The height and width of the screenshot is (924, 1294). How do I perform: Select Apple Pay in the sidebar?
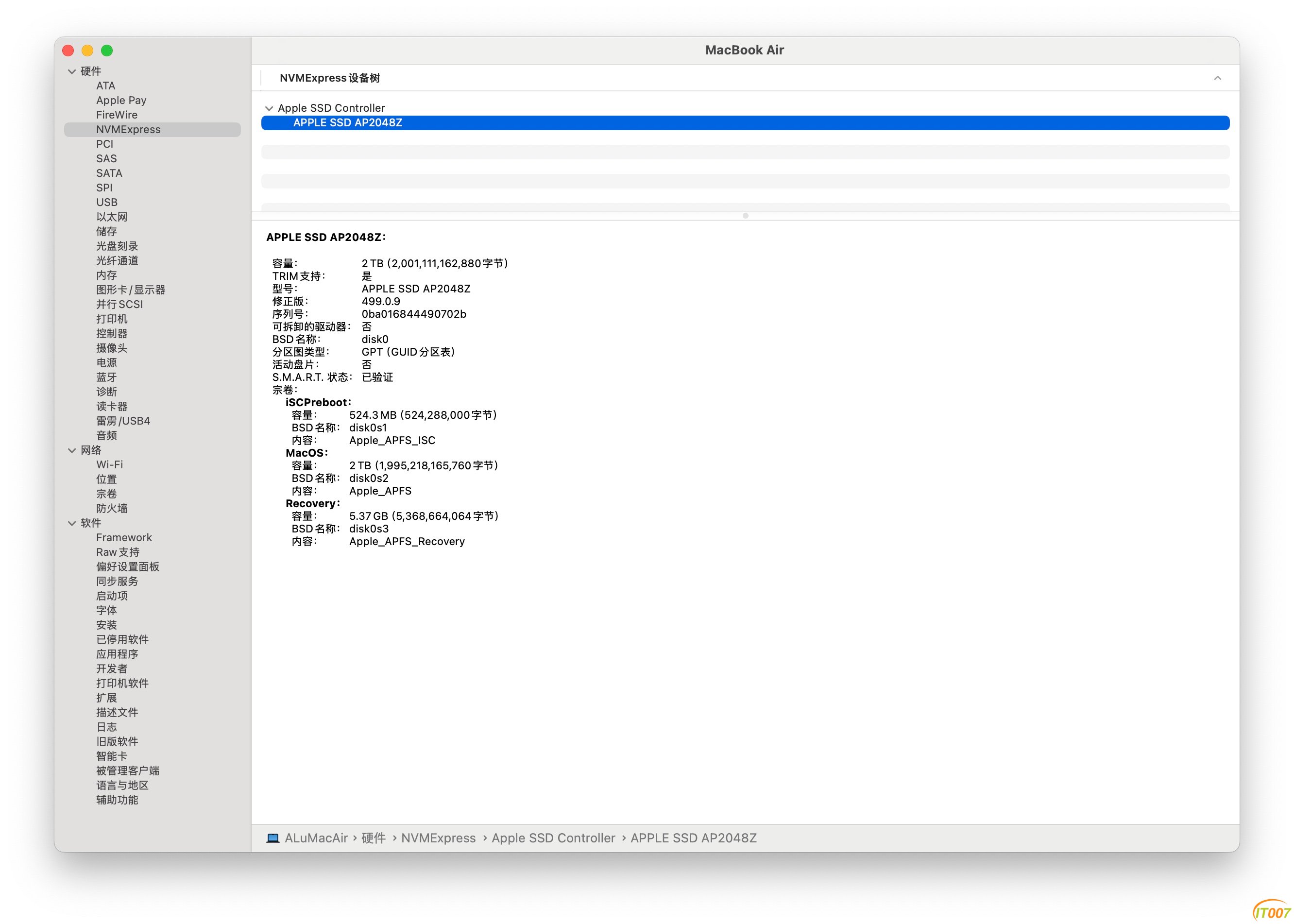pyautogui.click(x=121, y=100)
